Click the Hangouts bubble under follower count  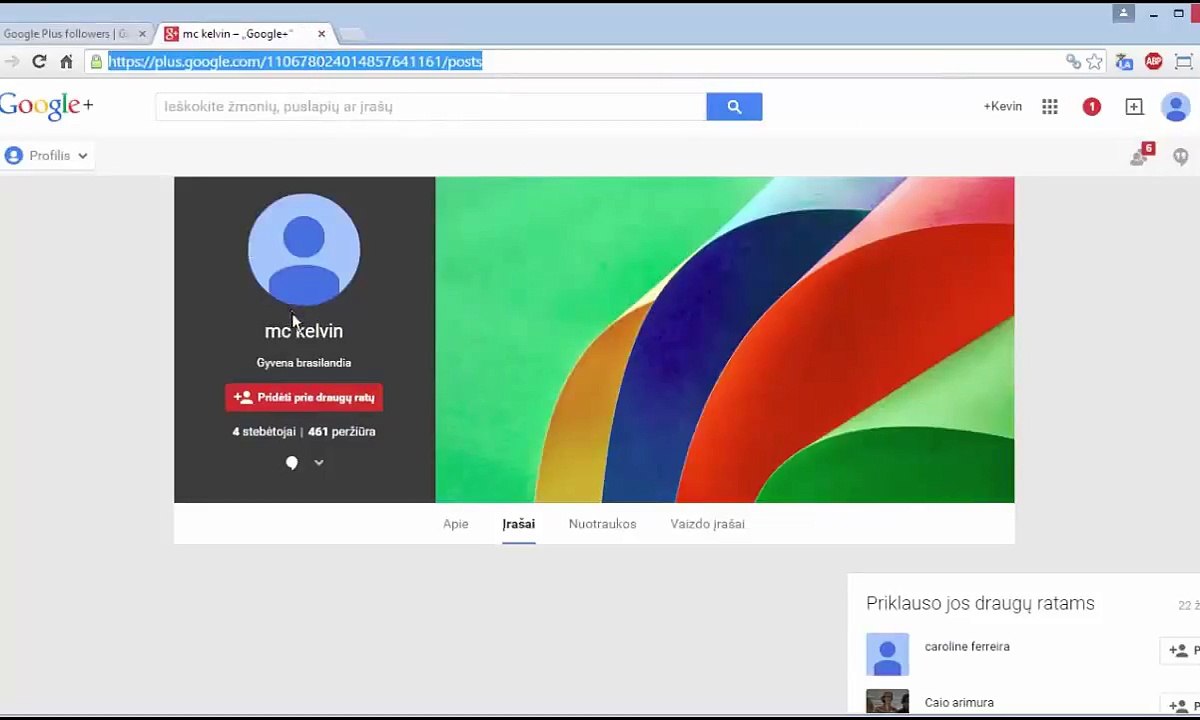(292, 463)
